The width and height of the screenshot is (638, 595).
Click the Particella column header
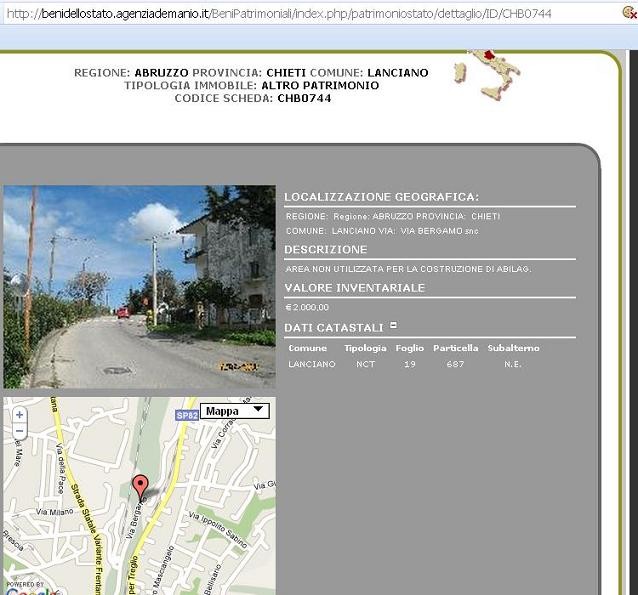click(455, 348)
